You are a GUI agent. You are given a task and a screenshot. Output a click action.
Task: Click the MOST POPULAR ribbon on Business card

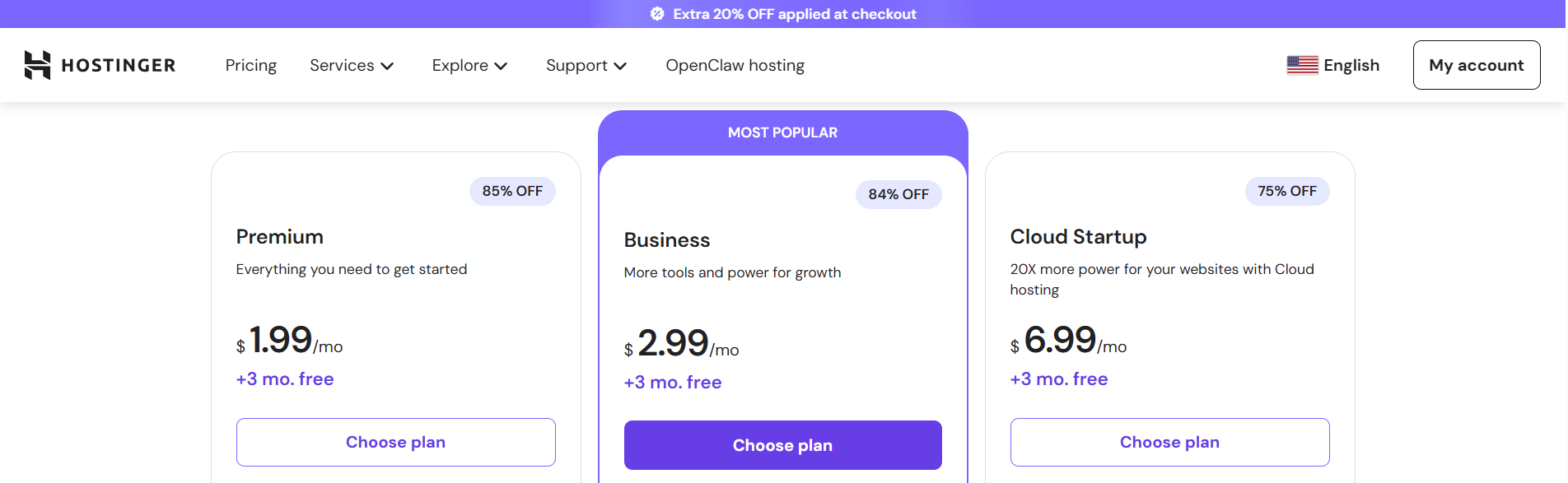[782, 132]
